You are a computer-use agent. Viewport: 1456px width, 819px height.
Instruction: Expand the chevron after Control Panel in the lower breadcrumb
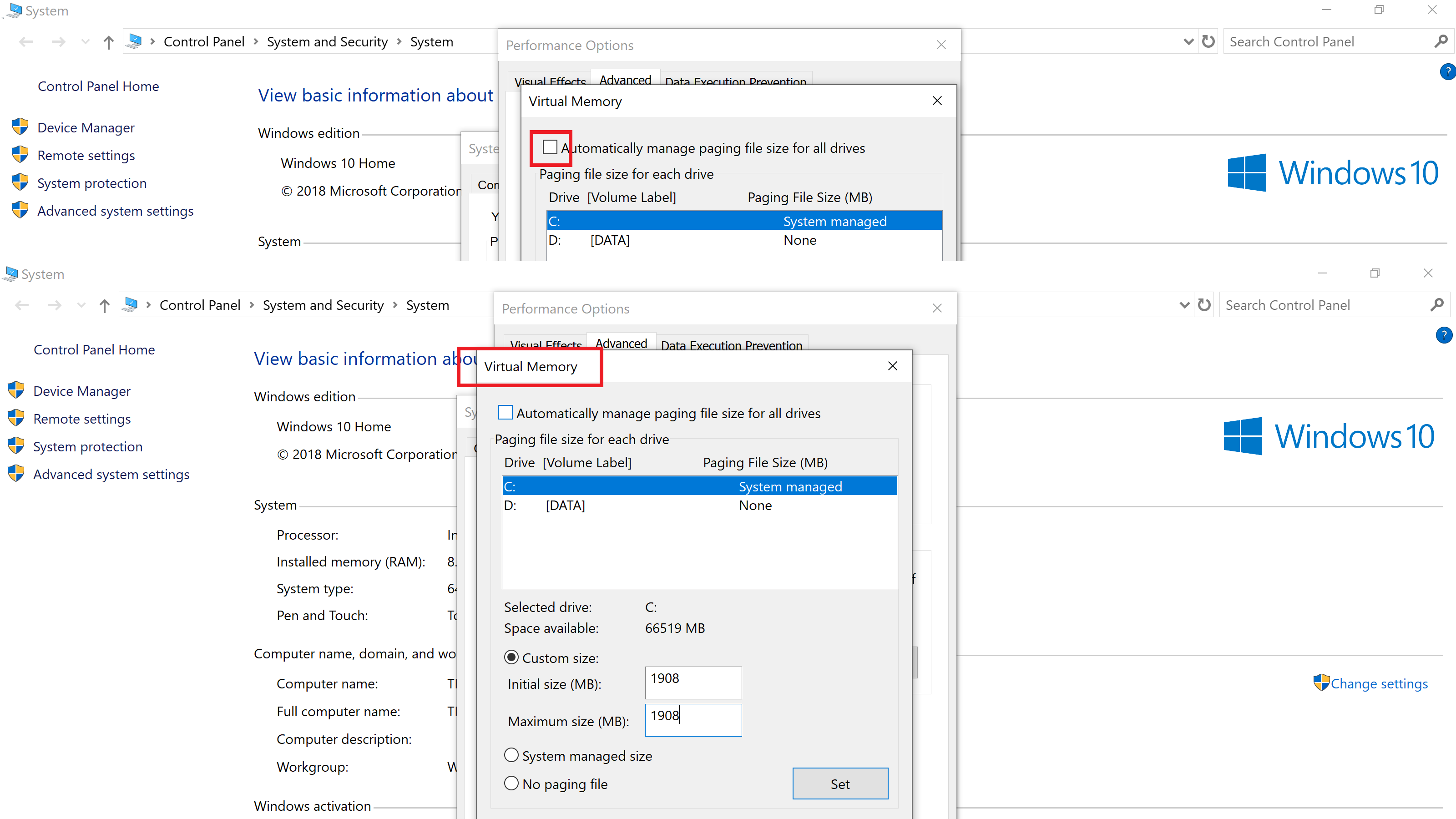pyautogui.click(x=252, y=305)
